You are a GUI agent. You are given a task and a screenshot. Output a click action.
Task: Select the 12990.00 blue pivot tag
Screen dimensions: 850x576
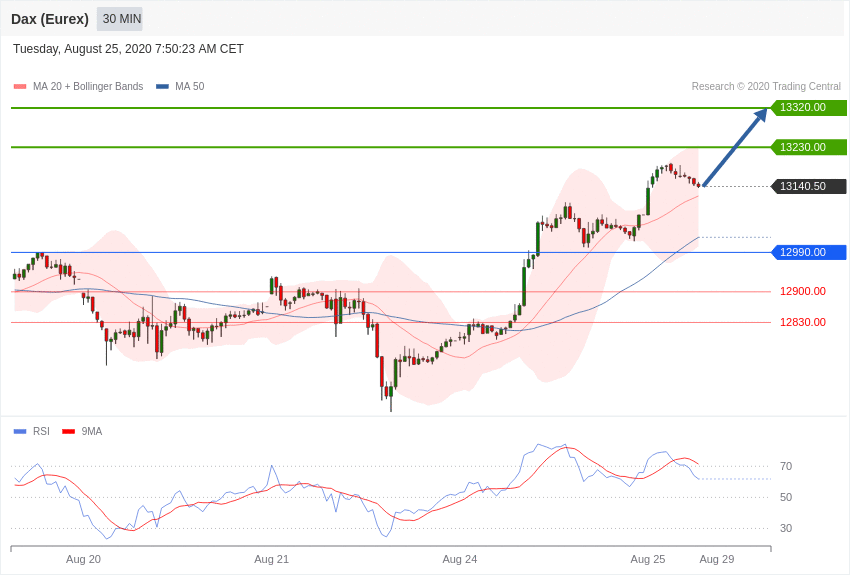[809, 252]
